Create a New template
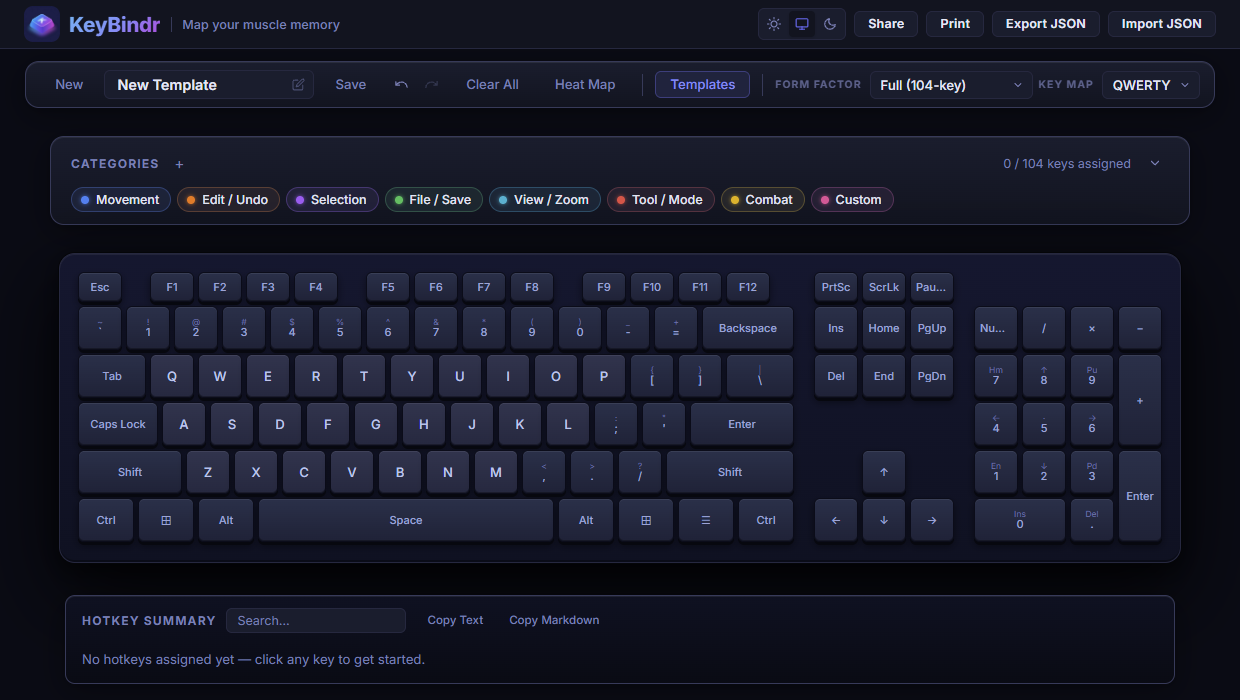The width and height of the screenshot is (1240, 700). point(69,85)
